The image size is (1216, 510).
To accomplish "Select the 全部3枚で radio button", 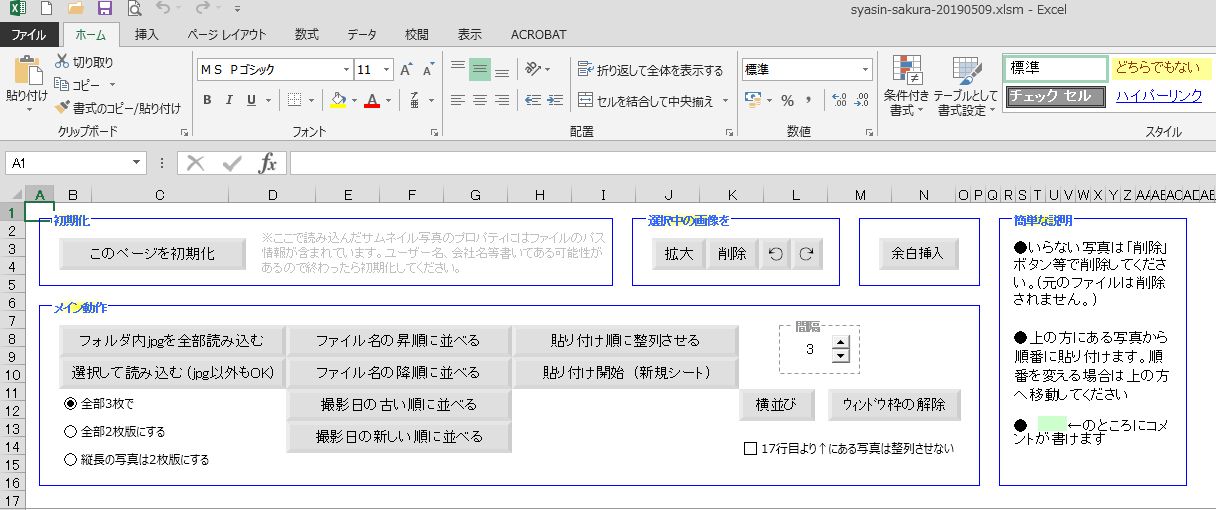I will pos(70,404).
